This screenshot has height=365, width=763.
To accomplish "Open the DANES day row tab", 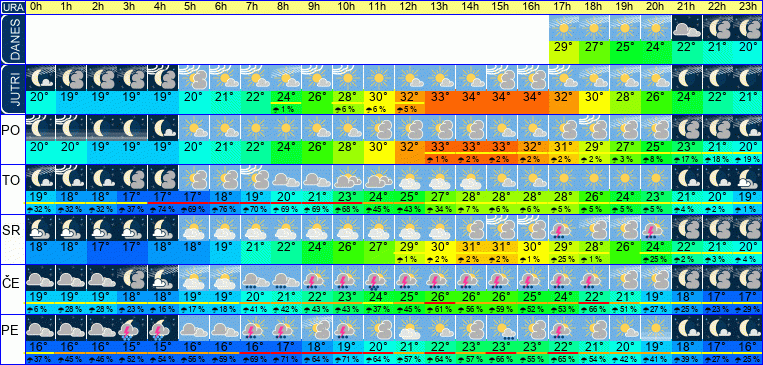I will pyautogui.click(x=12, y=39).
